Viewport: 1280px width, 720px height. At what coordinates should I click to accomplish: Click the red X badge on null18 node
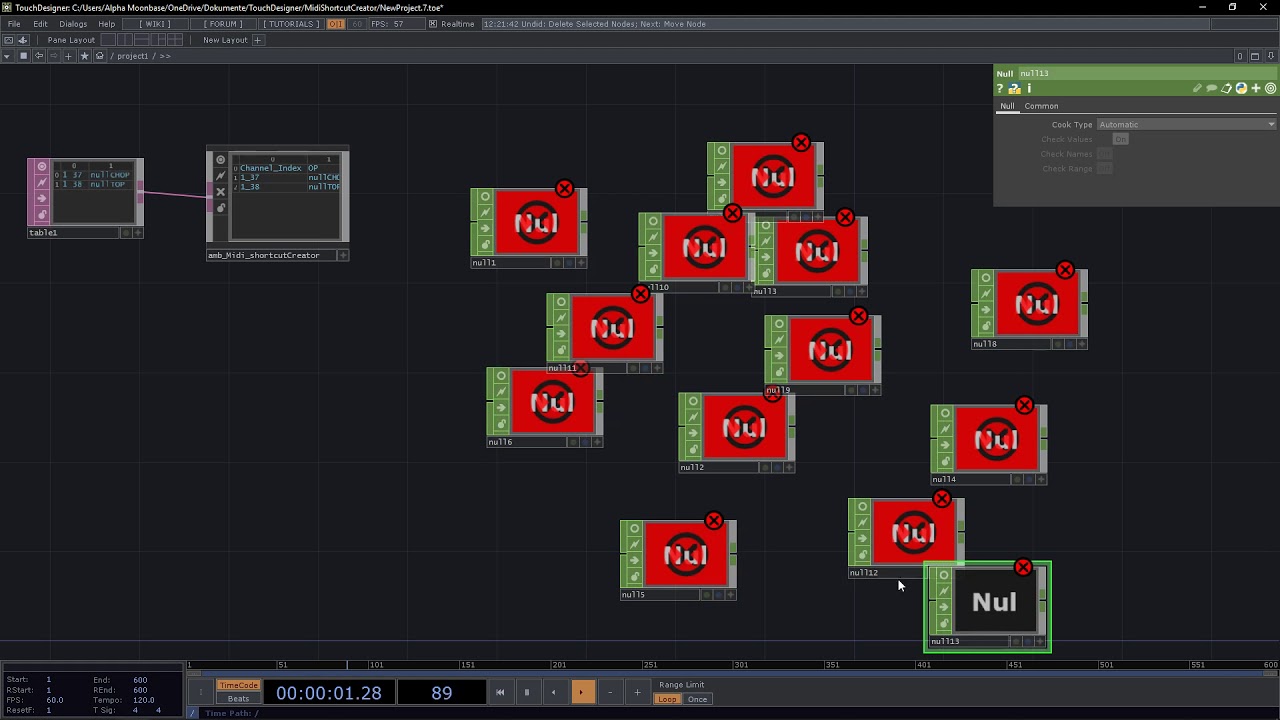pyautogui.click(x=1065, y=271)
